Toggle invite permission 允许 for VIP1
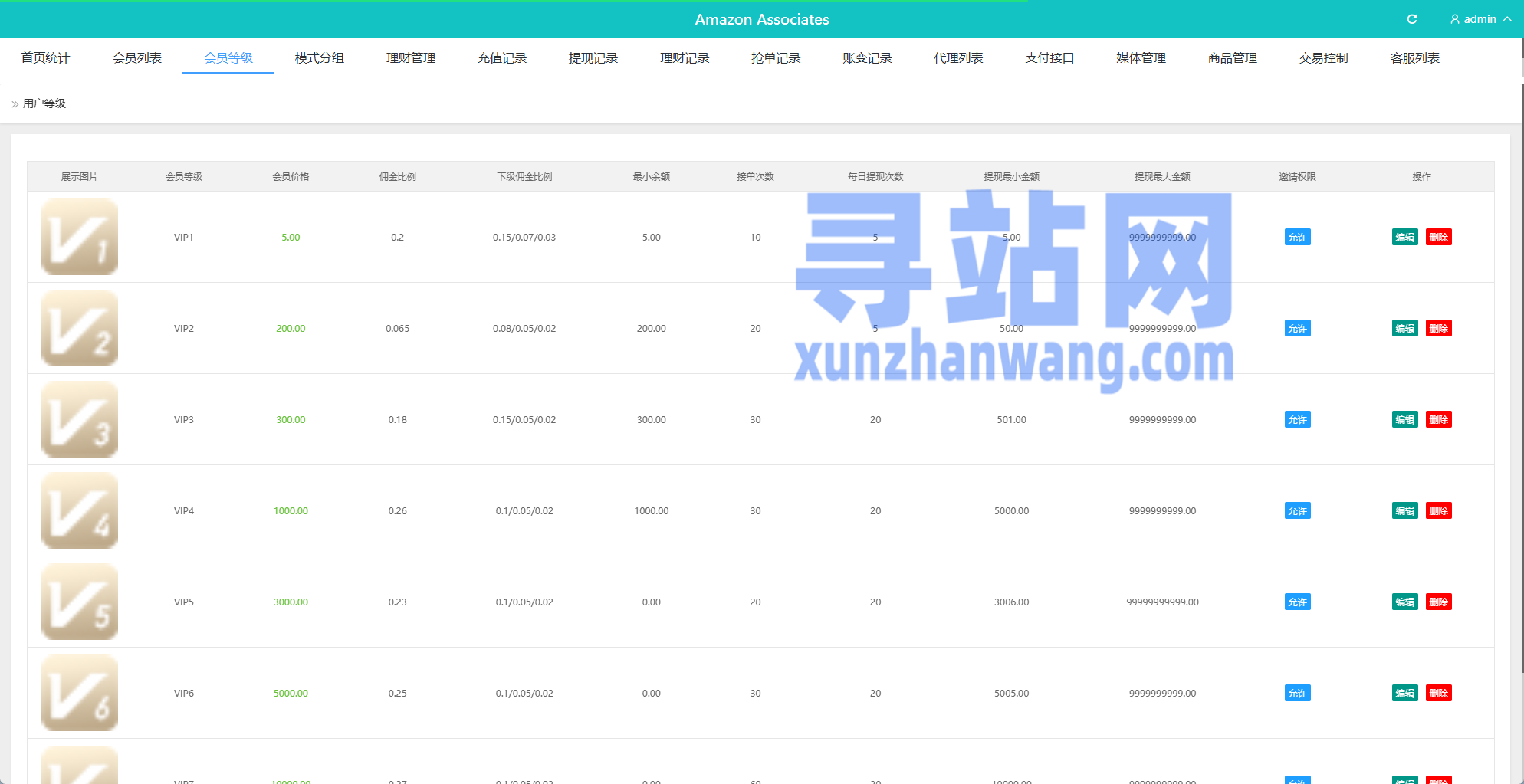The height and width of the screenshot is (784, 1524). 1297,237
